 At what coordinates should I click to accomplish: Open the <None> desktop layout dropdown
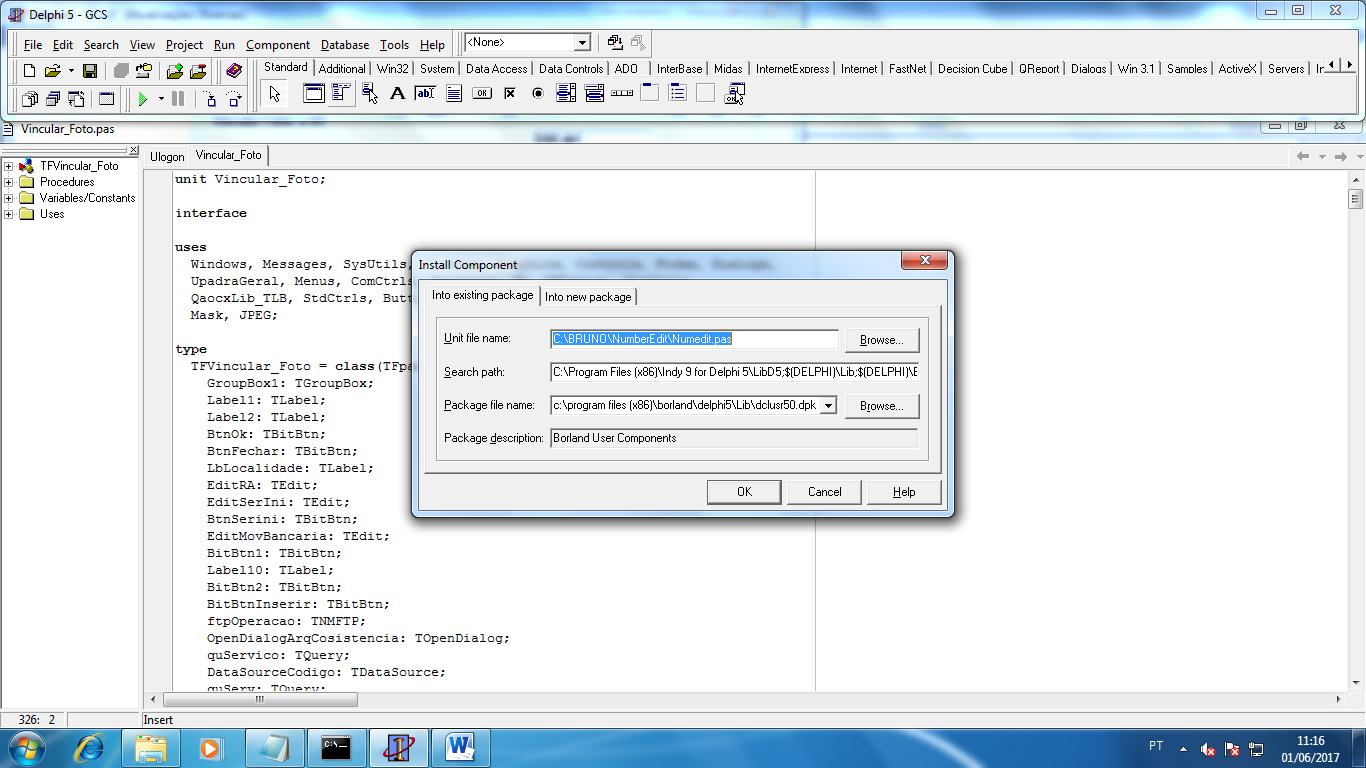point(581,43)
